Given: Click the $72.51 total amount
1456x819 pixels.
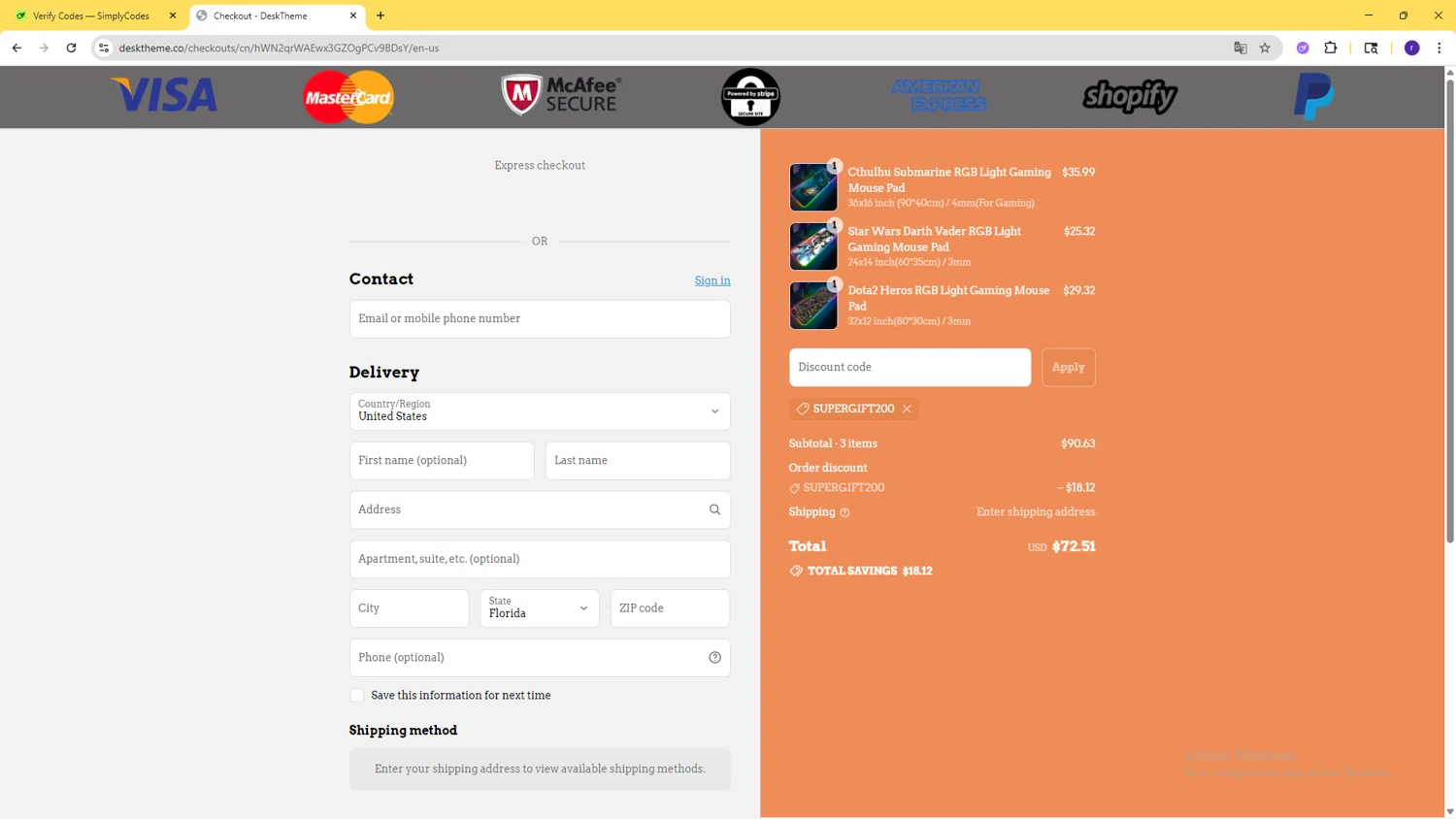Looking at the screenshot, I should coord(1074,546).
